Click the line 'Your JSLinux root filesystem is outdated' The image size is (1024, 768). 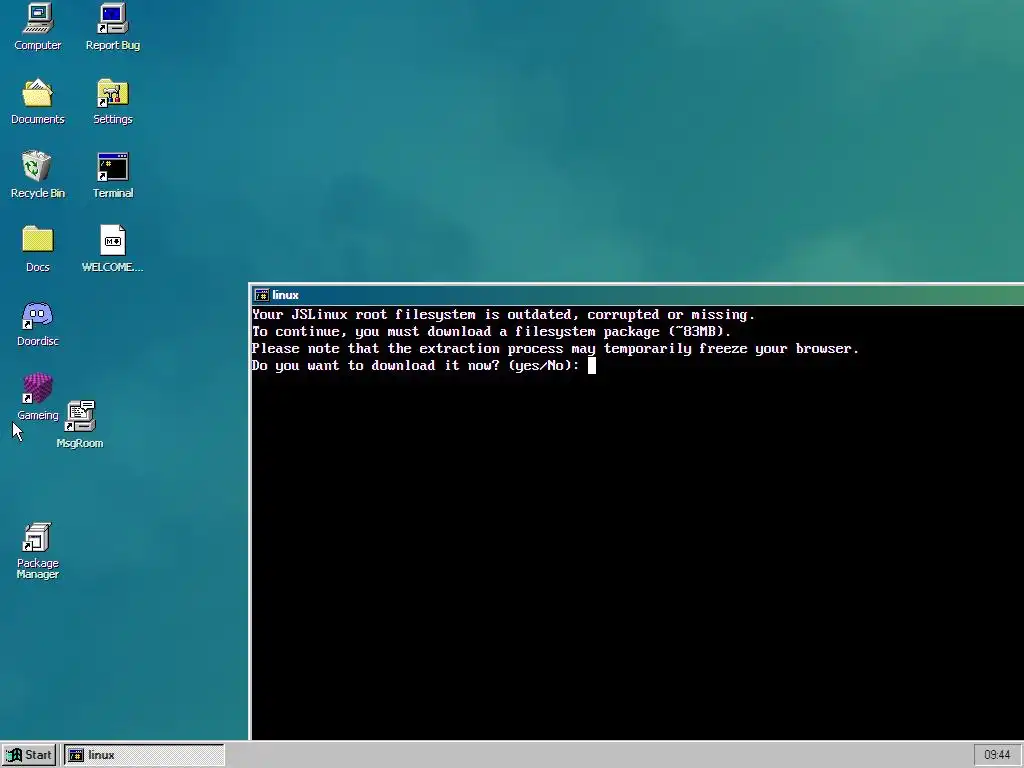(x=503, y=315)
